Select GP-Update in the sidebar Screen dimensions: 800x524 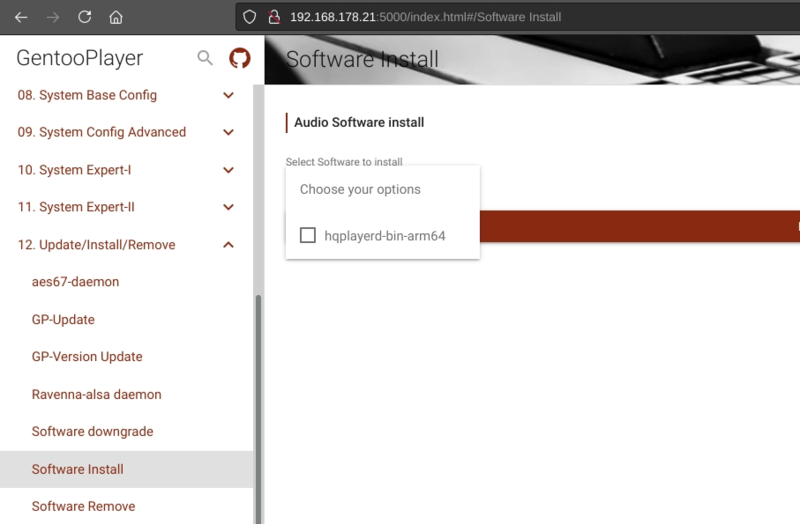tap(63, 320)
